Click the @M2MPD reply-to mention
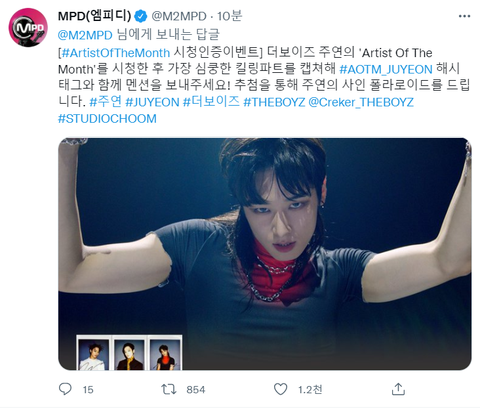 (x=85, y=35)
